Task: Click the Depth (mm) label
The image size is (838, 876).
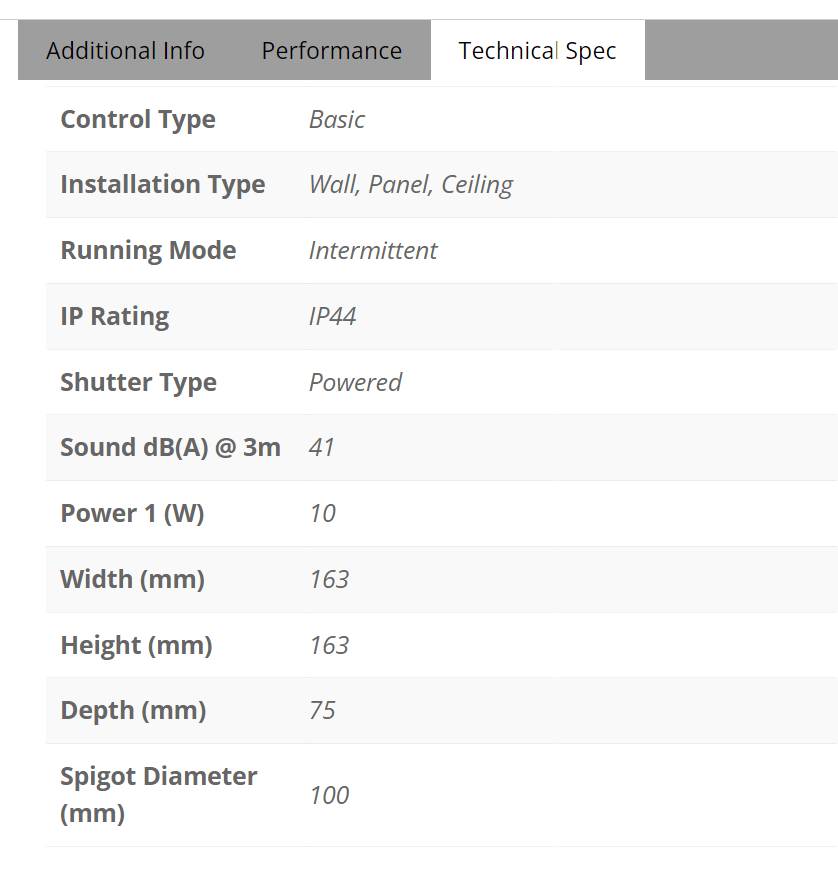Action: (133, 711)
